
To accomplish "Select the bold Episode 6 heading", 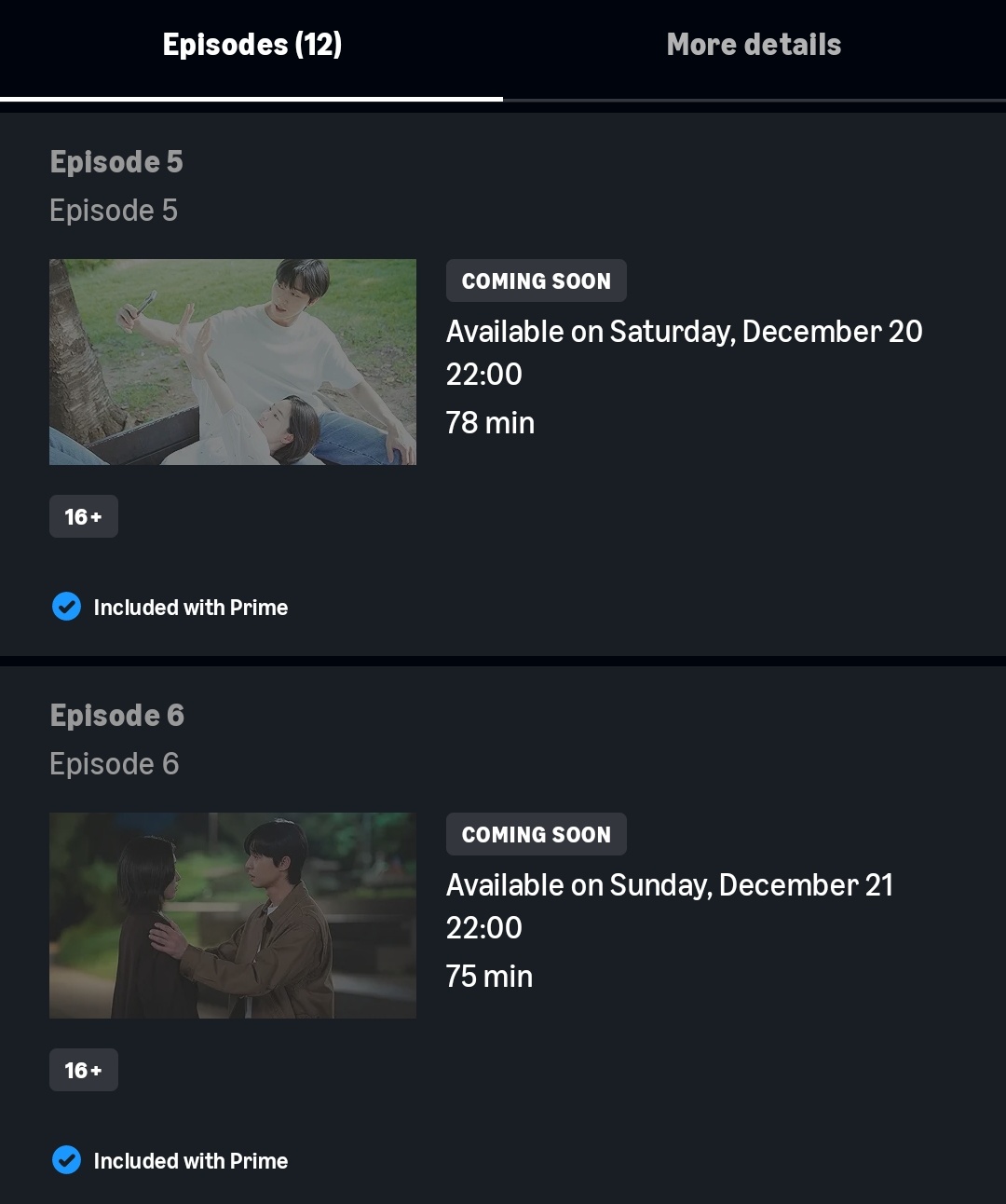I will 117,716.
